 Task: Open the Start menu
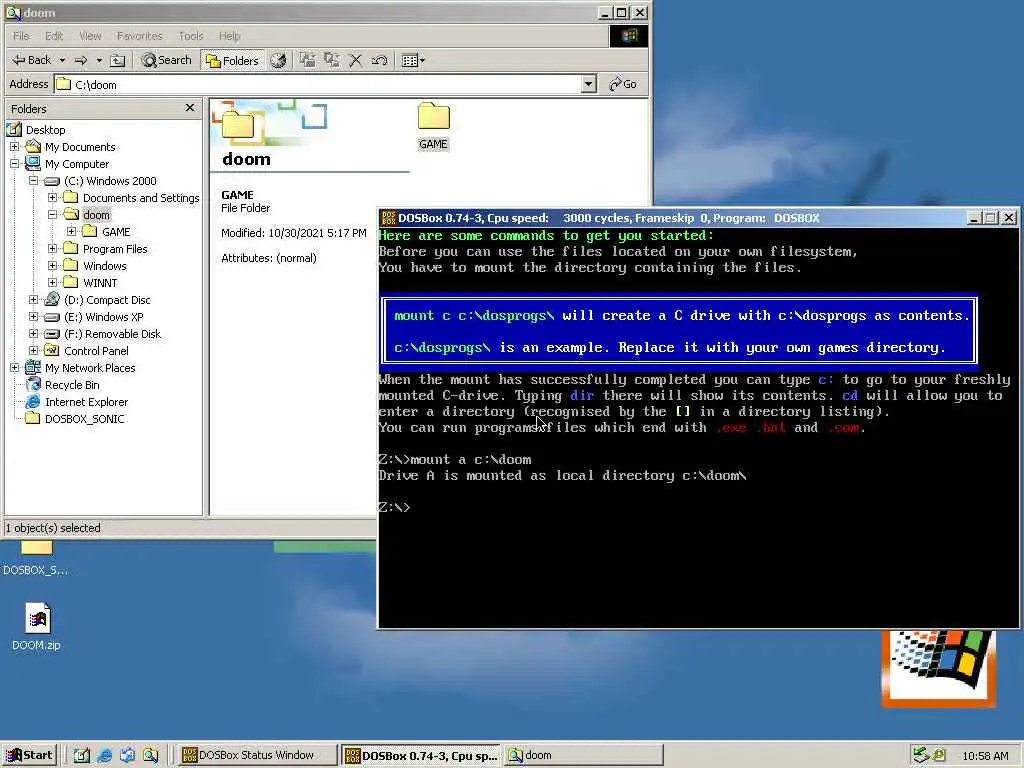click(29, 755)
